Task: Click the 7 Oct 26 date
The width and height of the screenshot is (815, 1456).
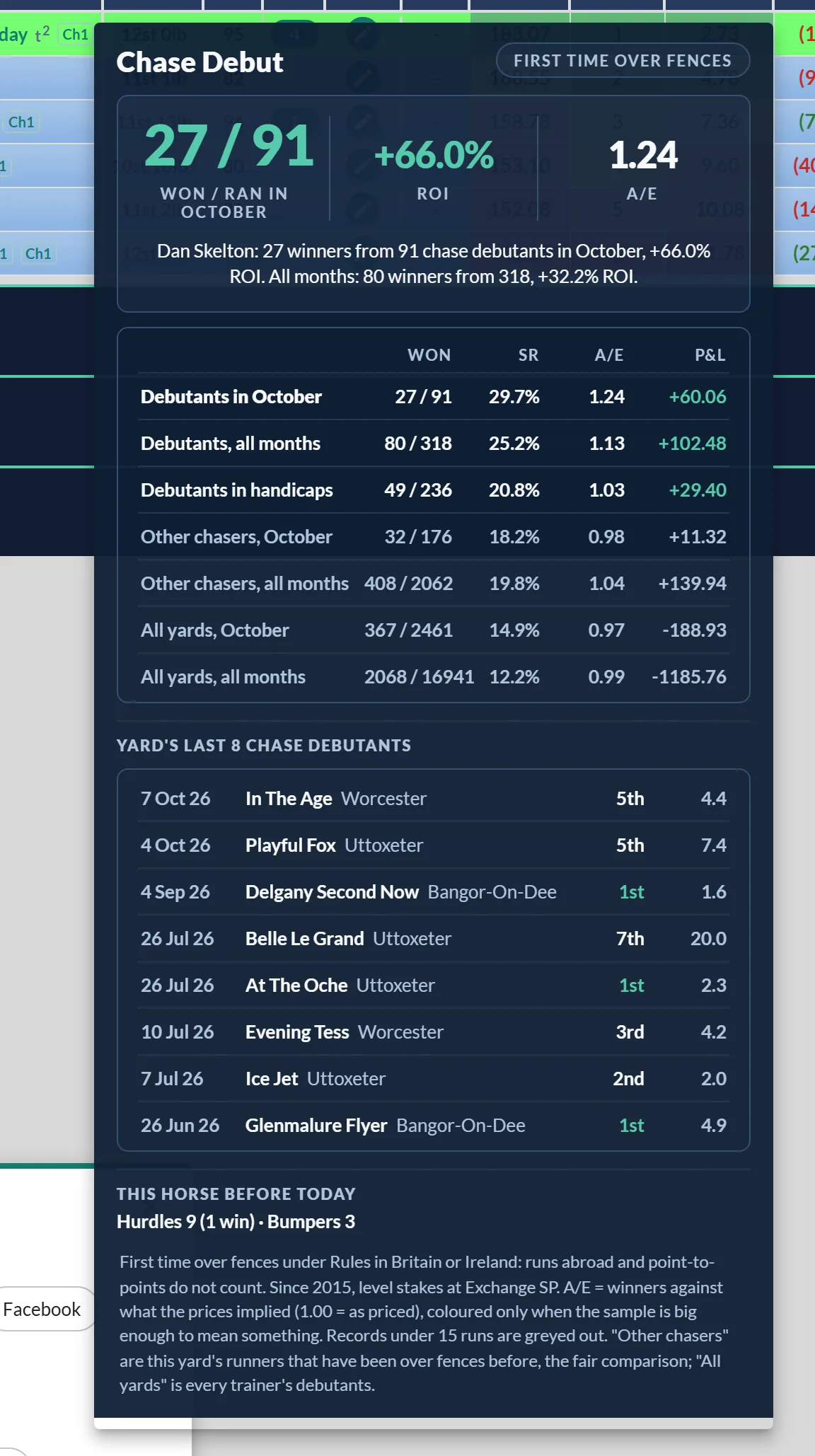Action: click(175, 799)
